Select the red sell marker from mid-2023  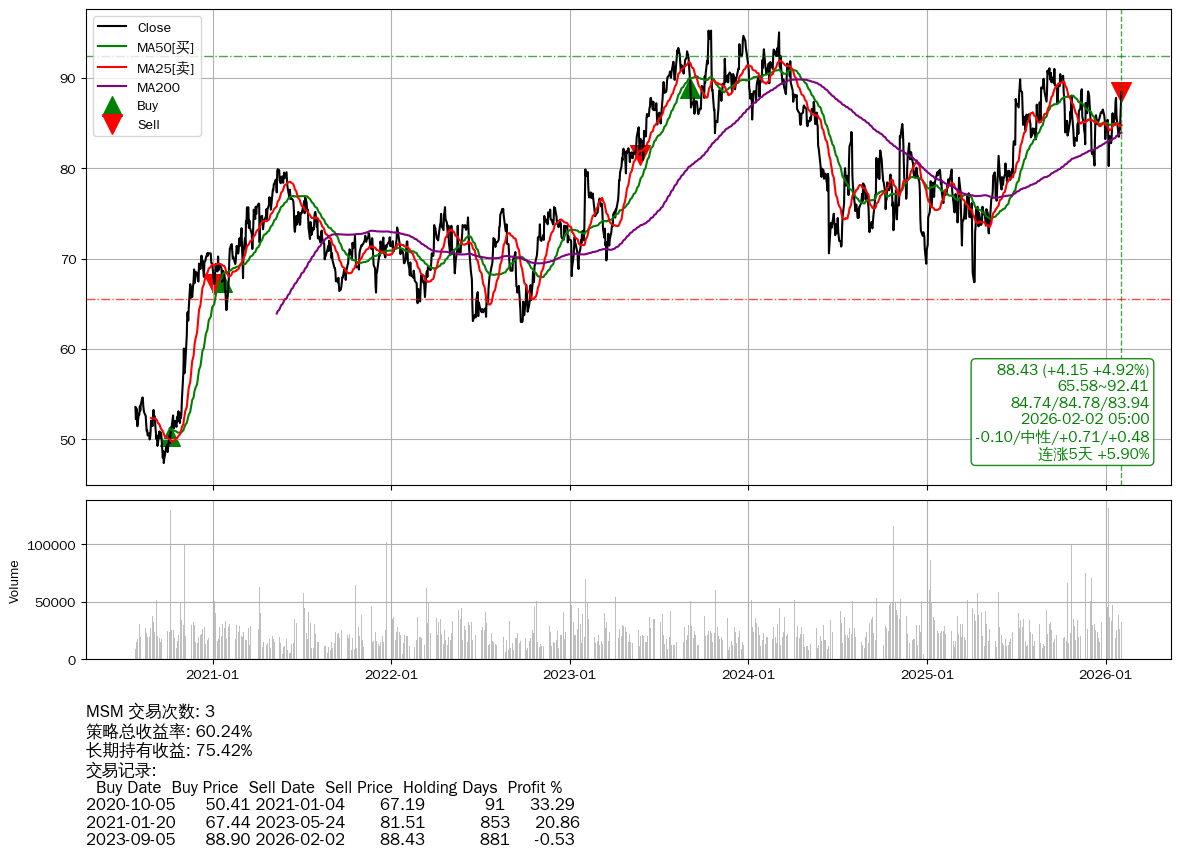[641, 154]
